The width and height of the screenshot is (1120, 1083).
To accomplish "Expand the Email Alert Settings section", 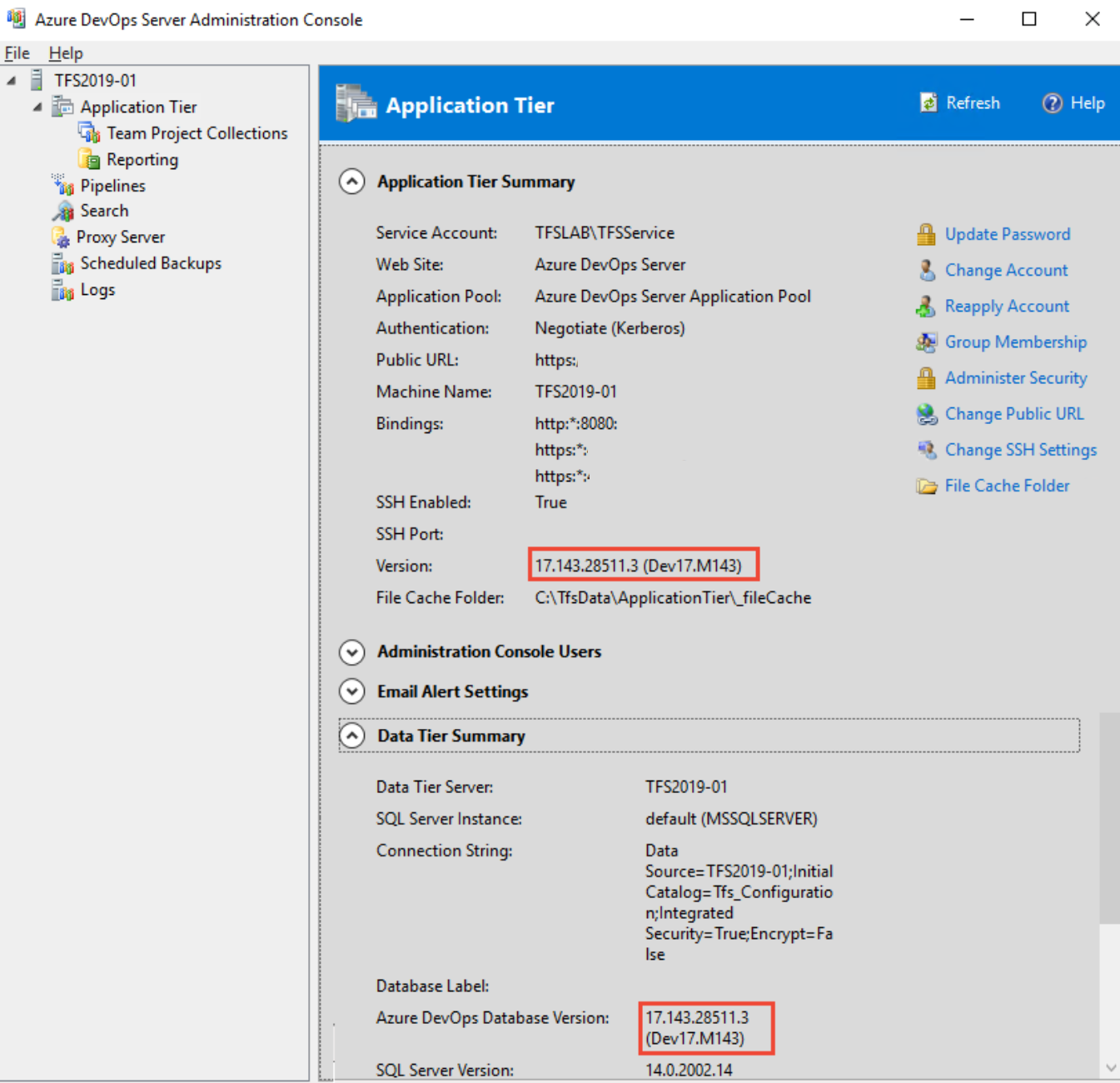I will coord(352,691).
